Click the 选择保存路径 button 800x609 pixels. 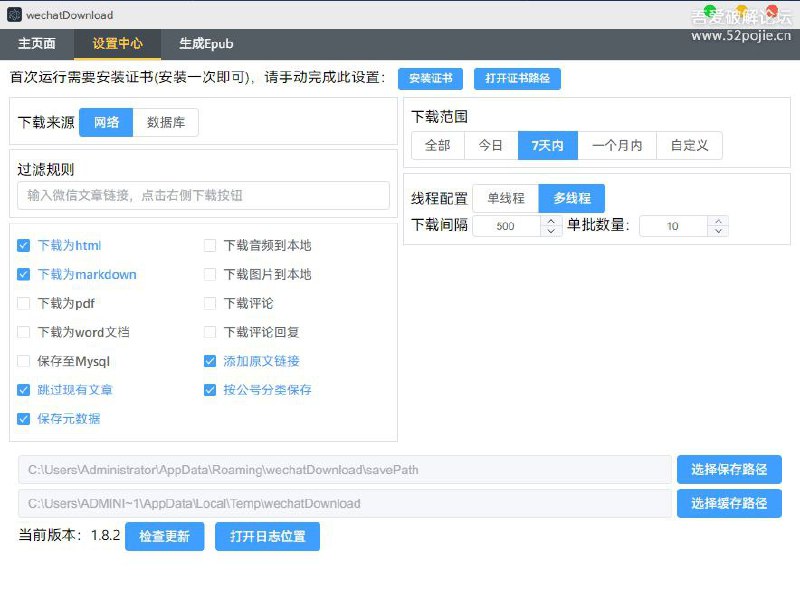pyautogui.click(x=729, y=470)
